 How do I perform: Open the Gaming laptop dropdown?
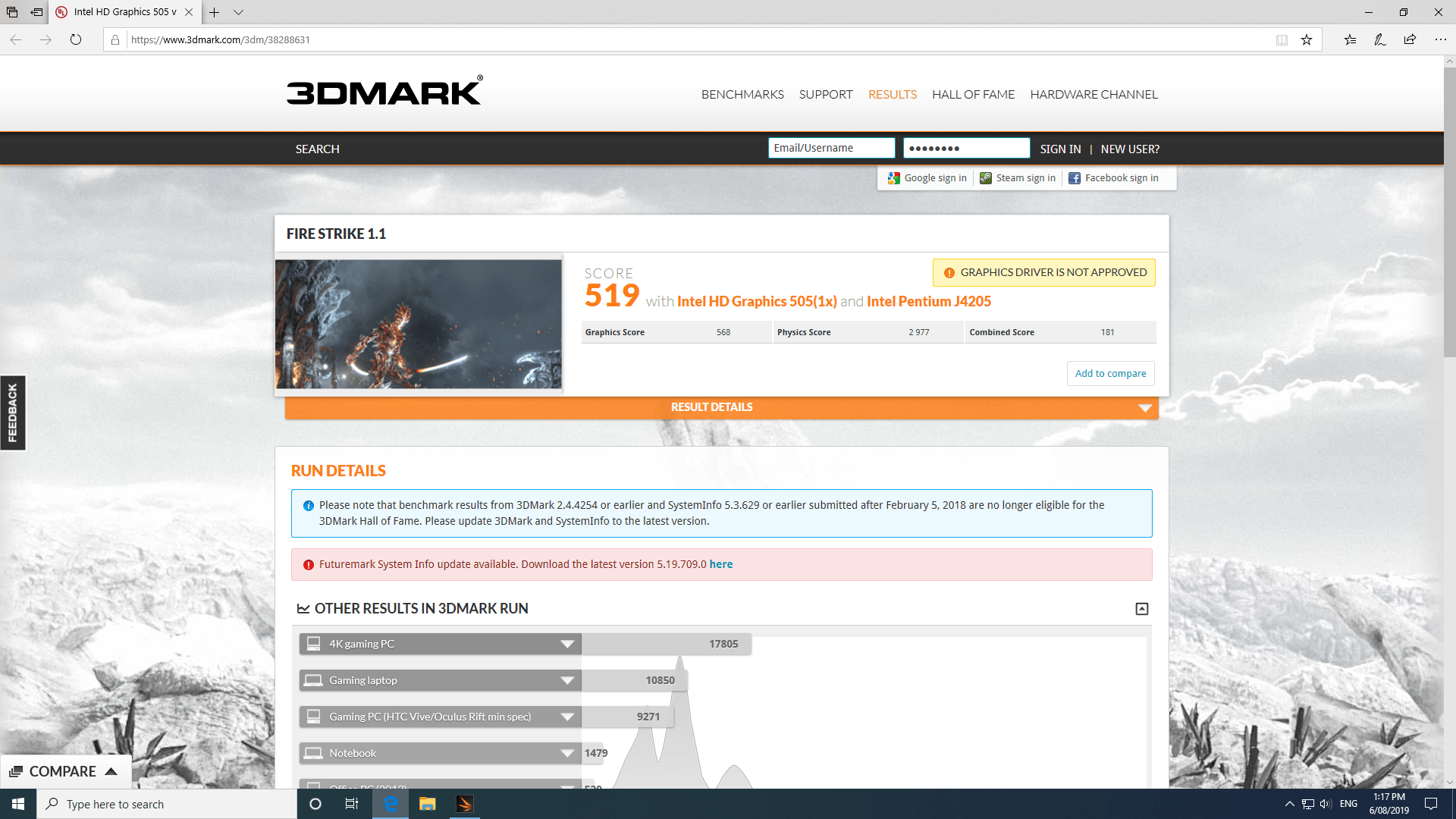pyautogui.click(x=440, y=680)
